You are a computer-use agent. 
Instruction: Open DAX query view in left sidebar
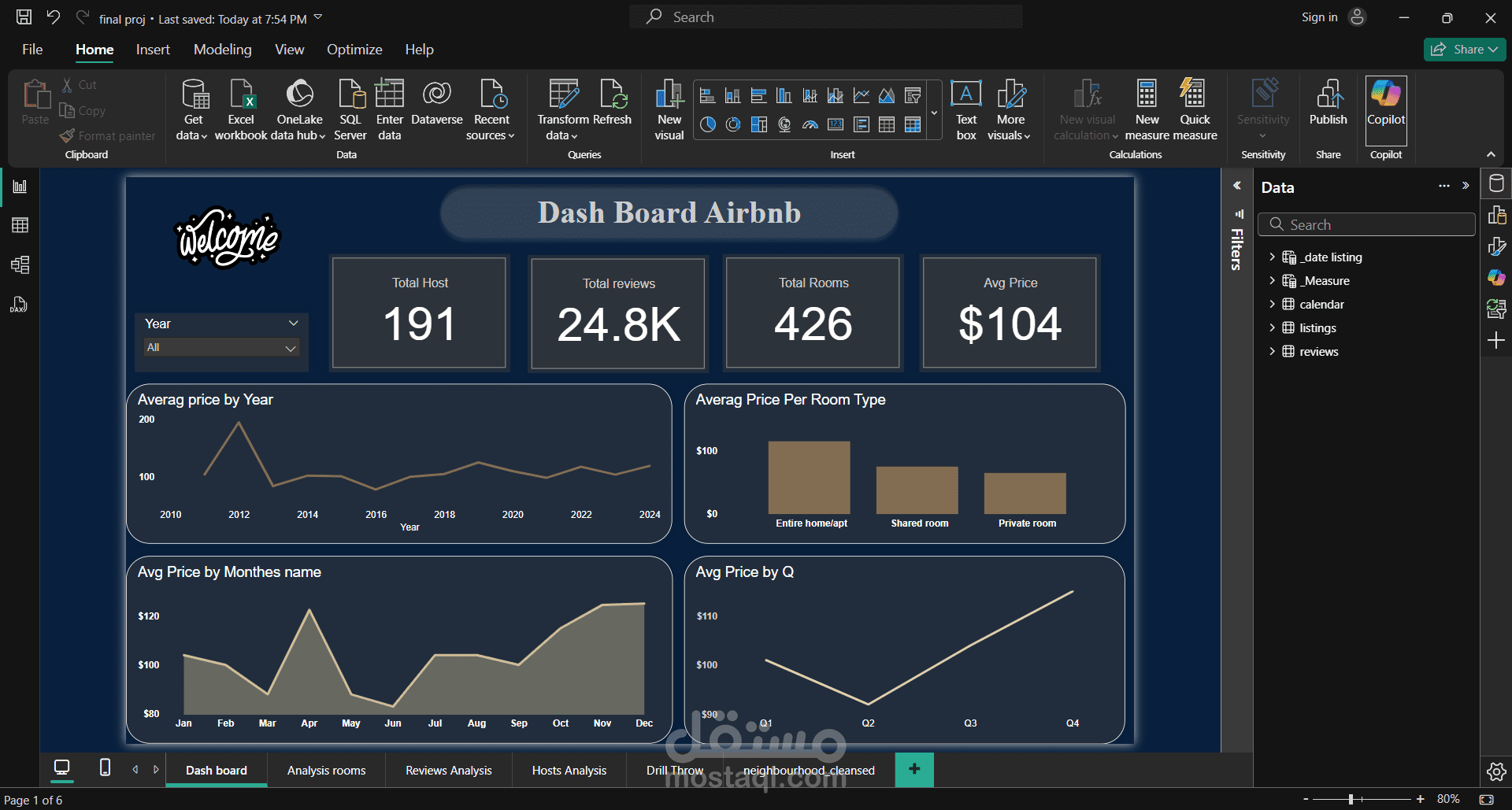[20, 305]
